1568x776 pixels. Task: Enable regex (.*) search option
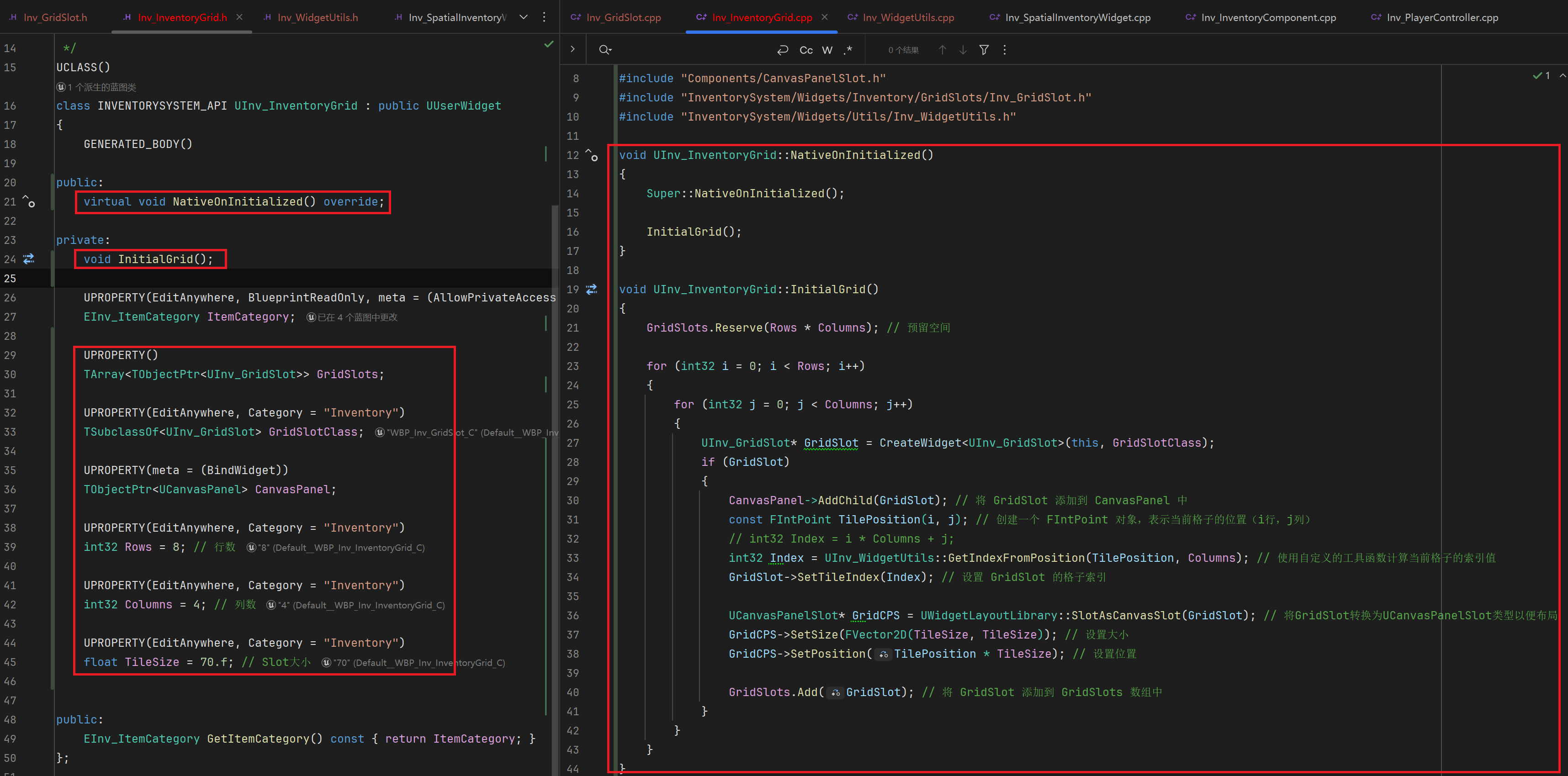coord(848,50)
